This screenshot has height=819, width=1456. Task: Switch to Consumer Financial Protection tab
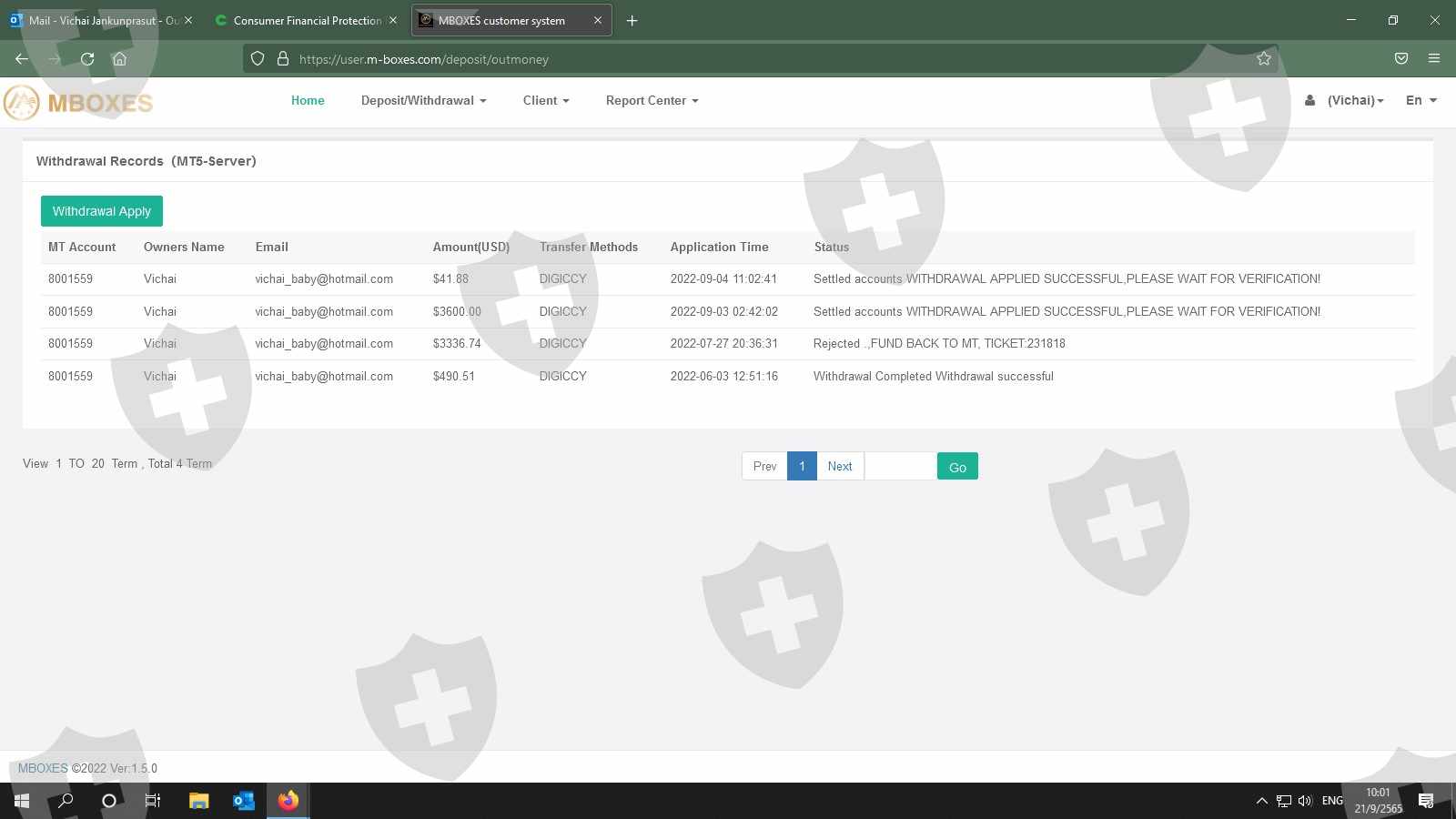coord(307,20)
